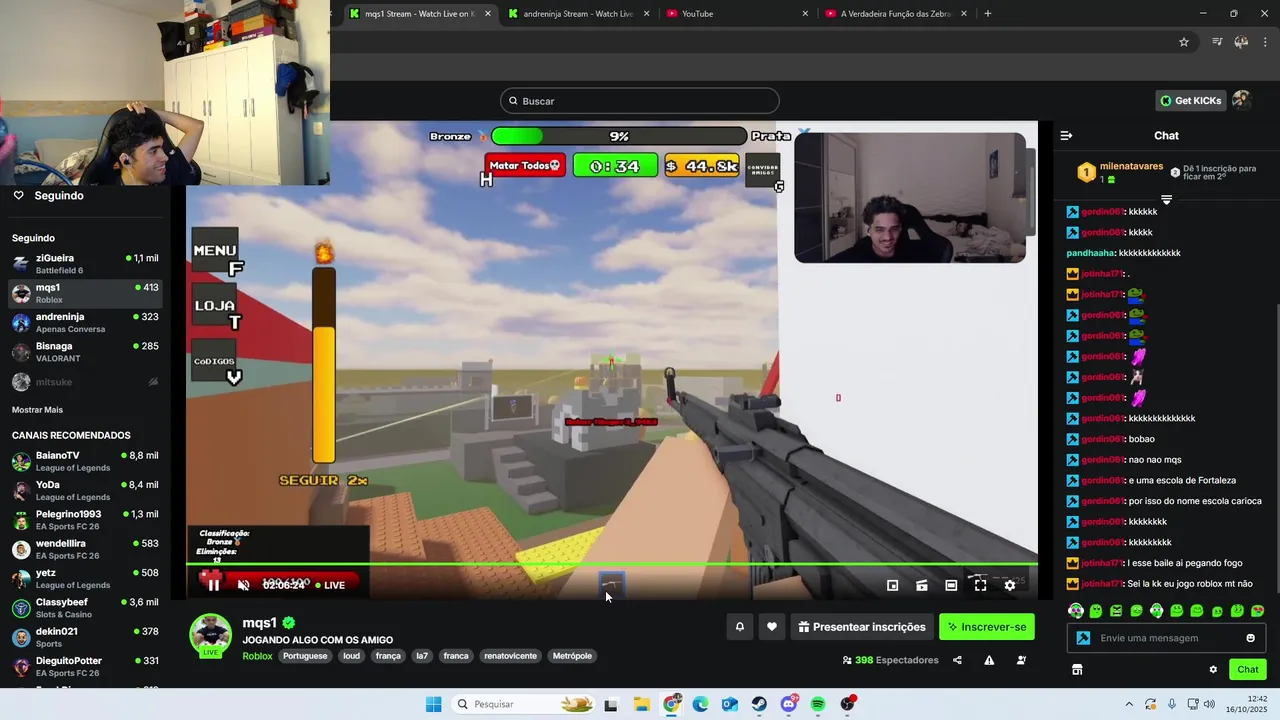The image size is (1280, 720).
Task: Click Presentear inscrições button
Action: (x=862, y=627)
